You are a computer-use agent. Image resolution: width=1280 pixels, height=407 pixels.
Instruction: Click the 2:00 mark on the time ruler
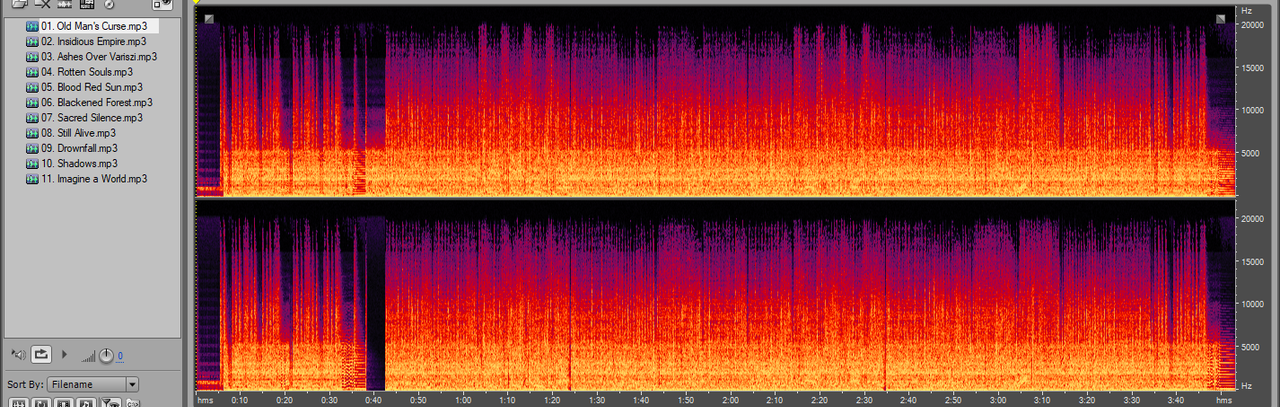731,401
